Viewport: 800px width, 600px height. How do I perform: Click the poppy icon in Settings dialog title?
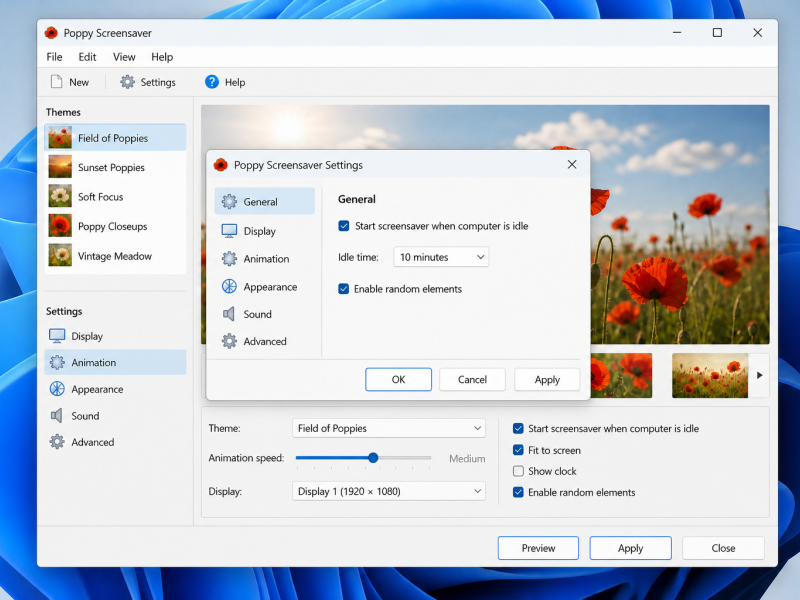click(220, 165)
